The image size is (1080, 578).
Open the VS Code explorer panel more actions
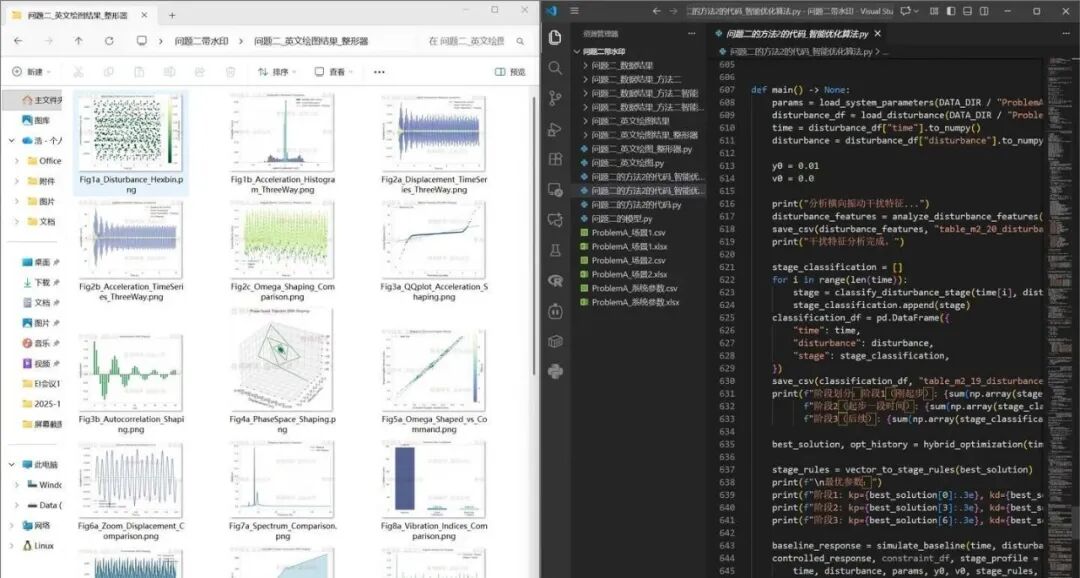[x=692, y=33]
